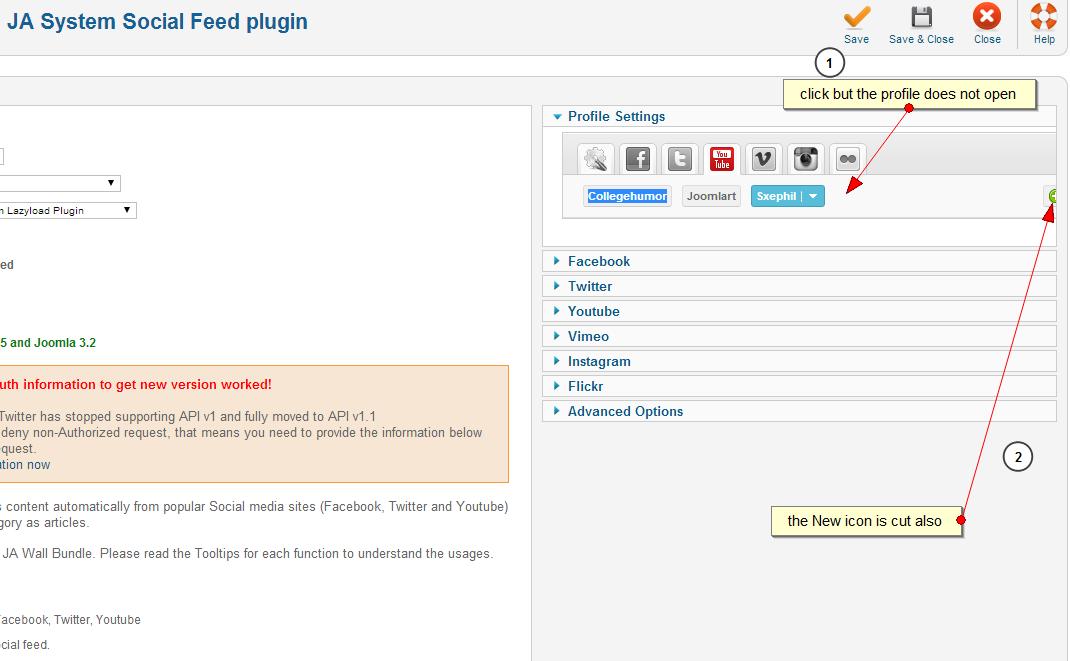Viewport: 1070px width, 661px height.
Task: Select the YouTube icon tab
Action: tap(722, 159)
